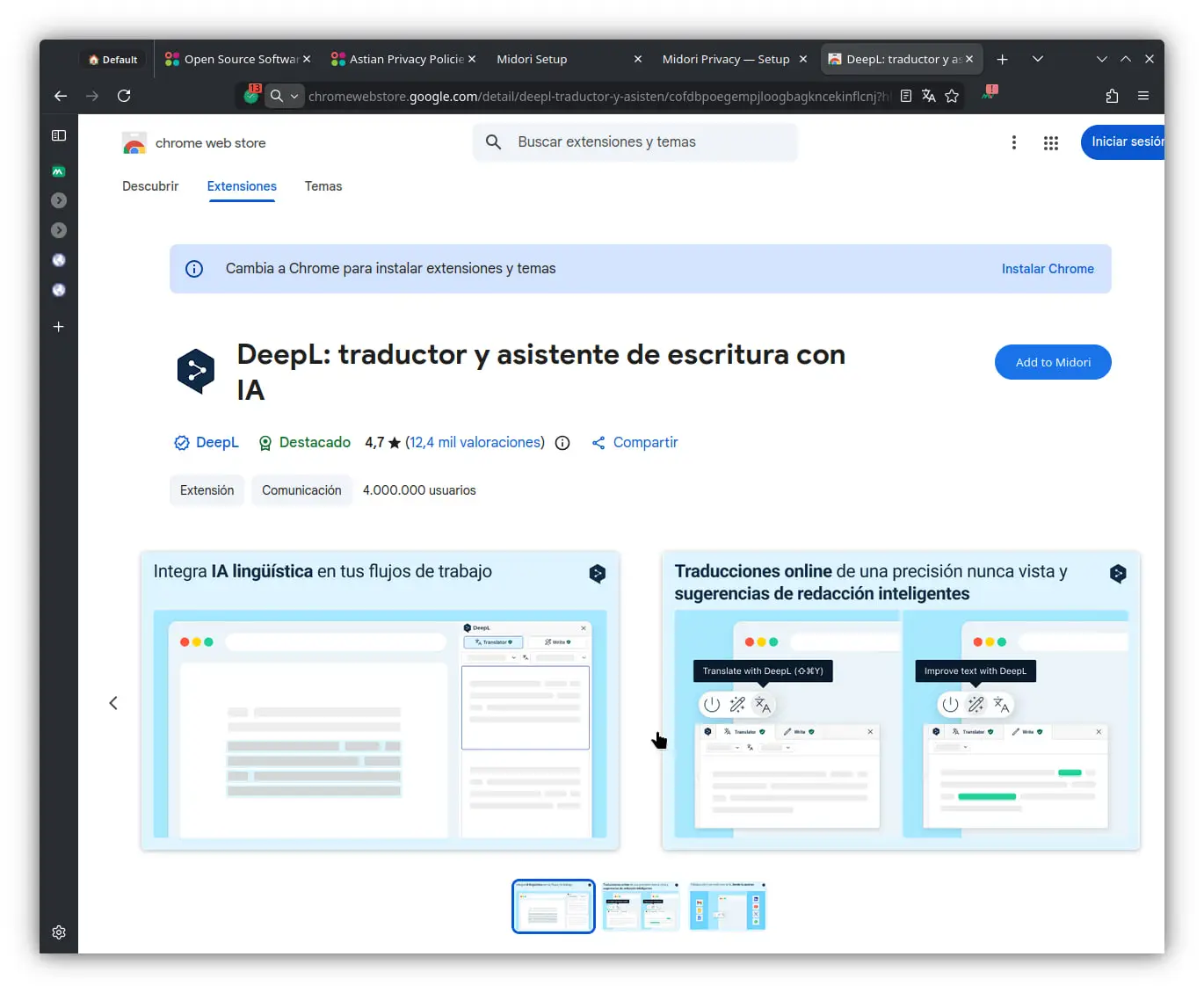Open sidebar settings gear
The width and height of the screenshot is (1204, 993).
(59, 932)
